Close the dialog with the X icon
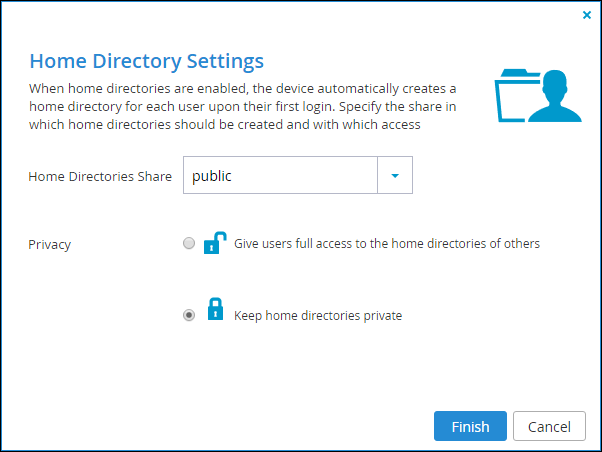Screen dimensions: 602x452 pyautogui.click(x=587, y=15)
